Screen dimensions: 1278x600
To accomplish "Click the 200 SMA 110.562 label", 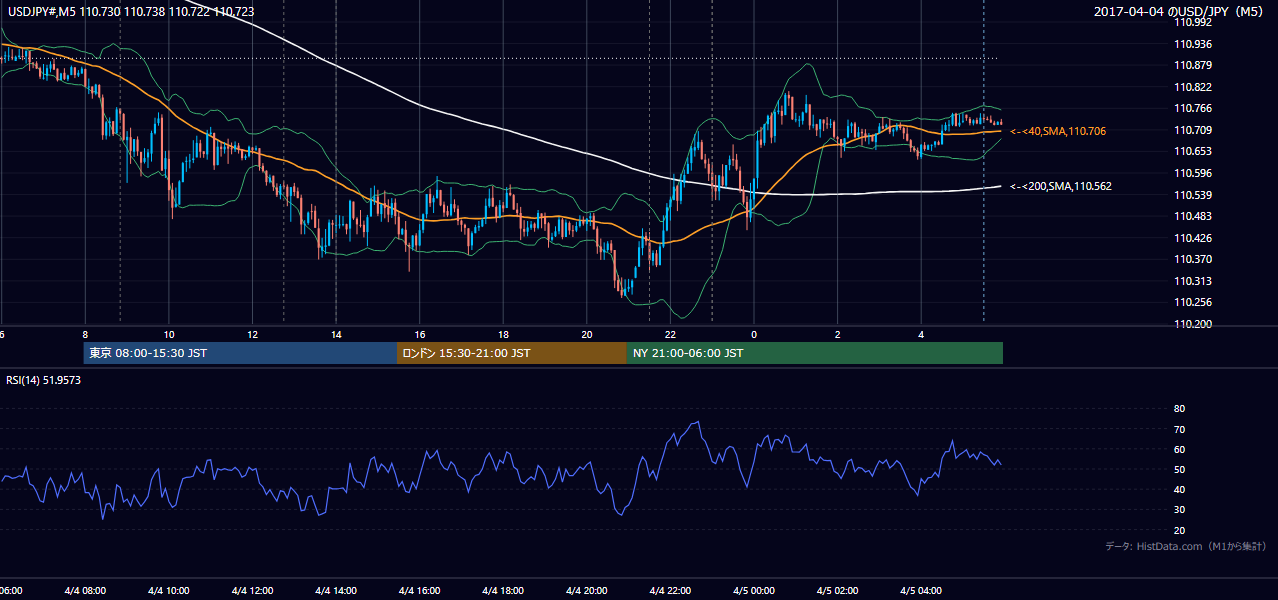I will tap(1061, 186).
